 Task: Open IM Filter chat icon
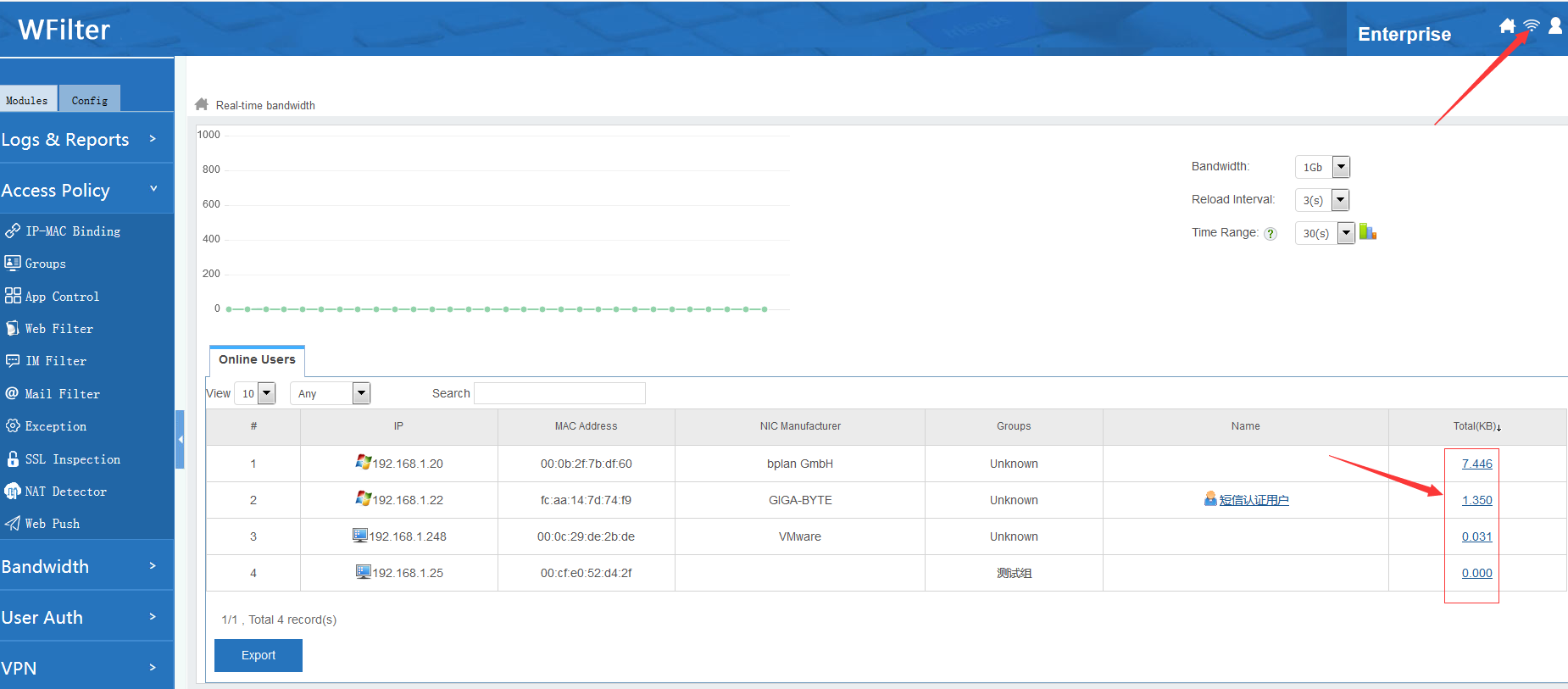[x=13, y=360]
